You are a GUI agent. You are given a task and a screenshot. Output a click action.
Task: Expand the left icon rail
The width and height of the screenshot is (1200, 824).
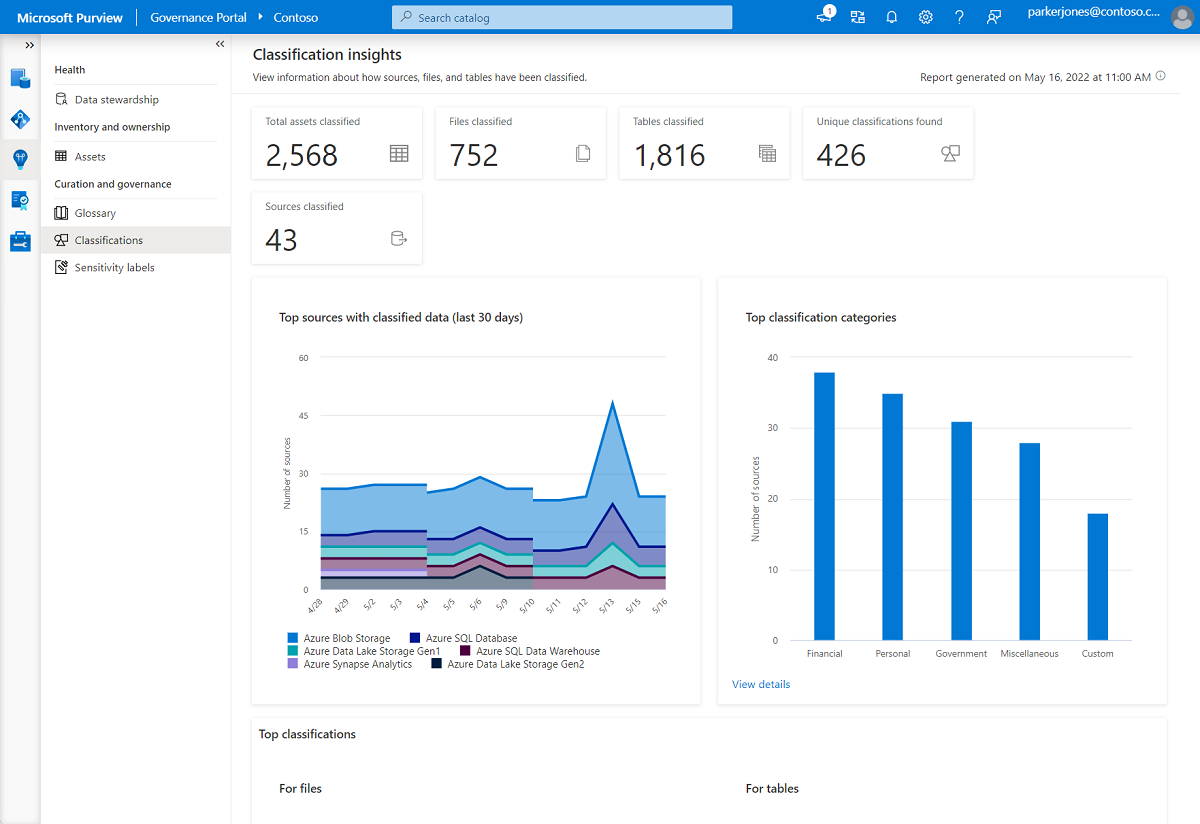click(x=29, y=45)
